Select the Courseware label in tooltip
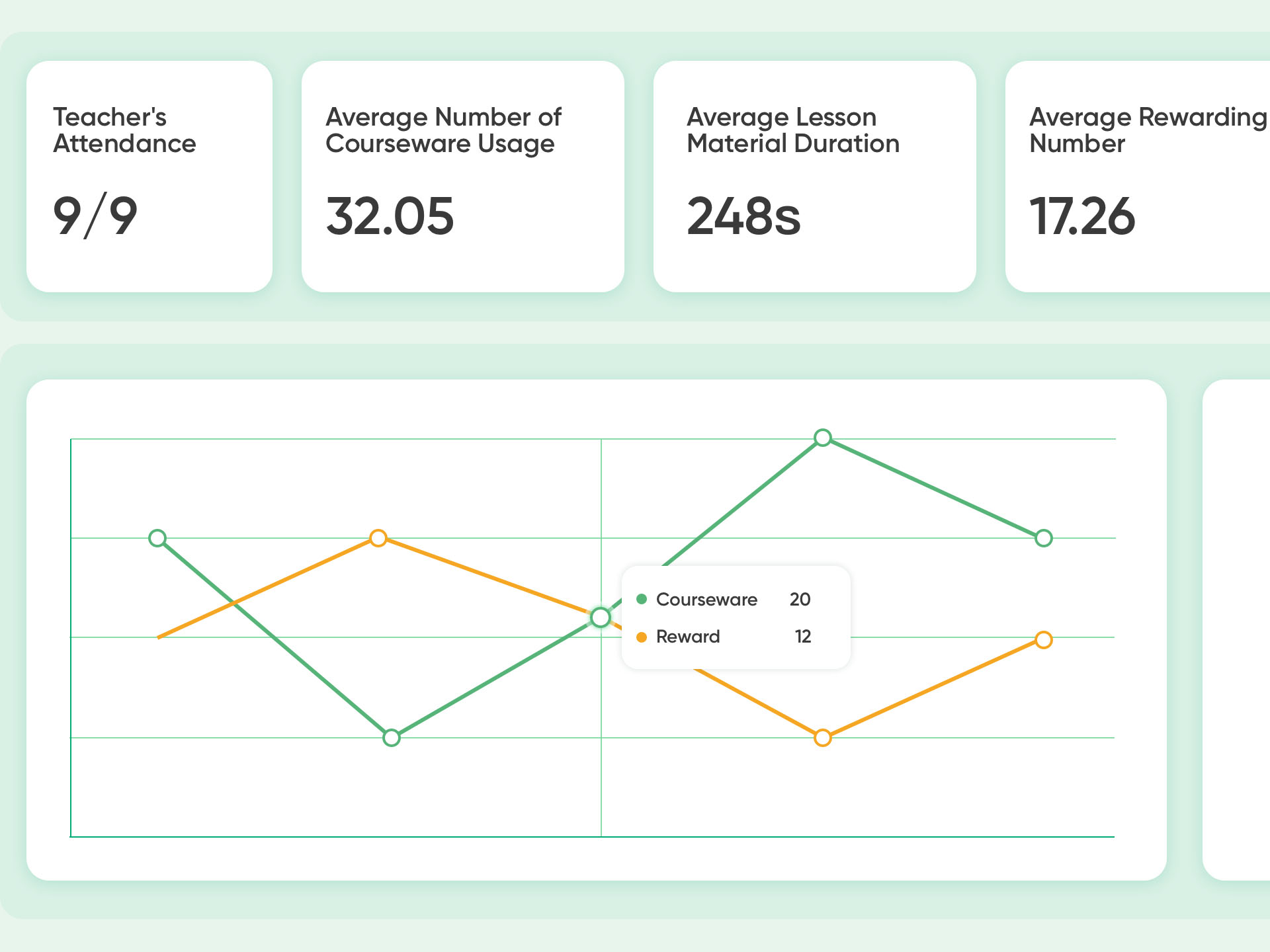The height and width of the screenshot is (952, 1270). (706, 600)
